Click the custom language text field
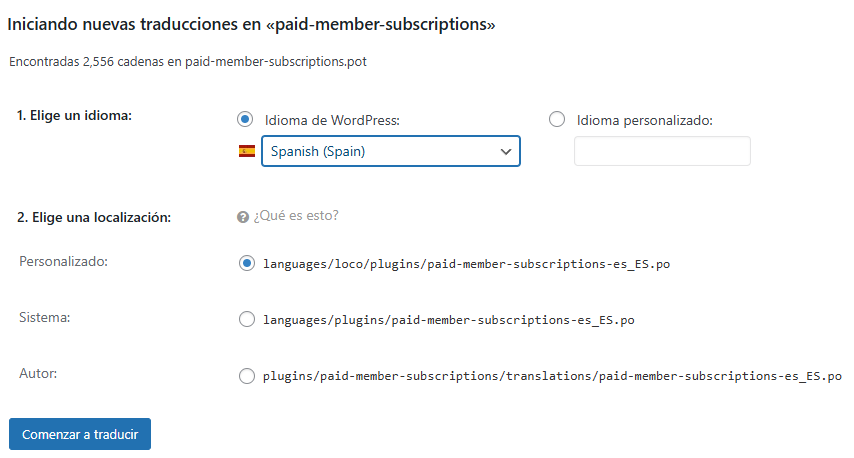Screen dimensions: 854x458 click(662, 151)
